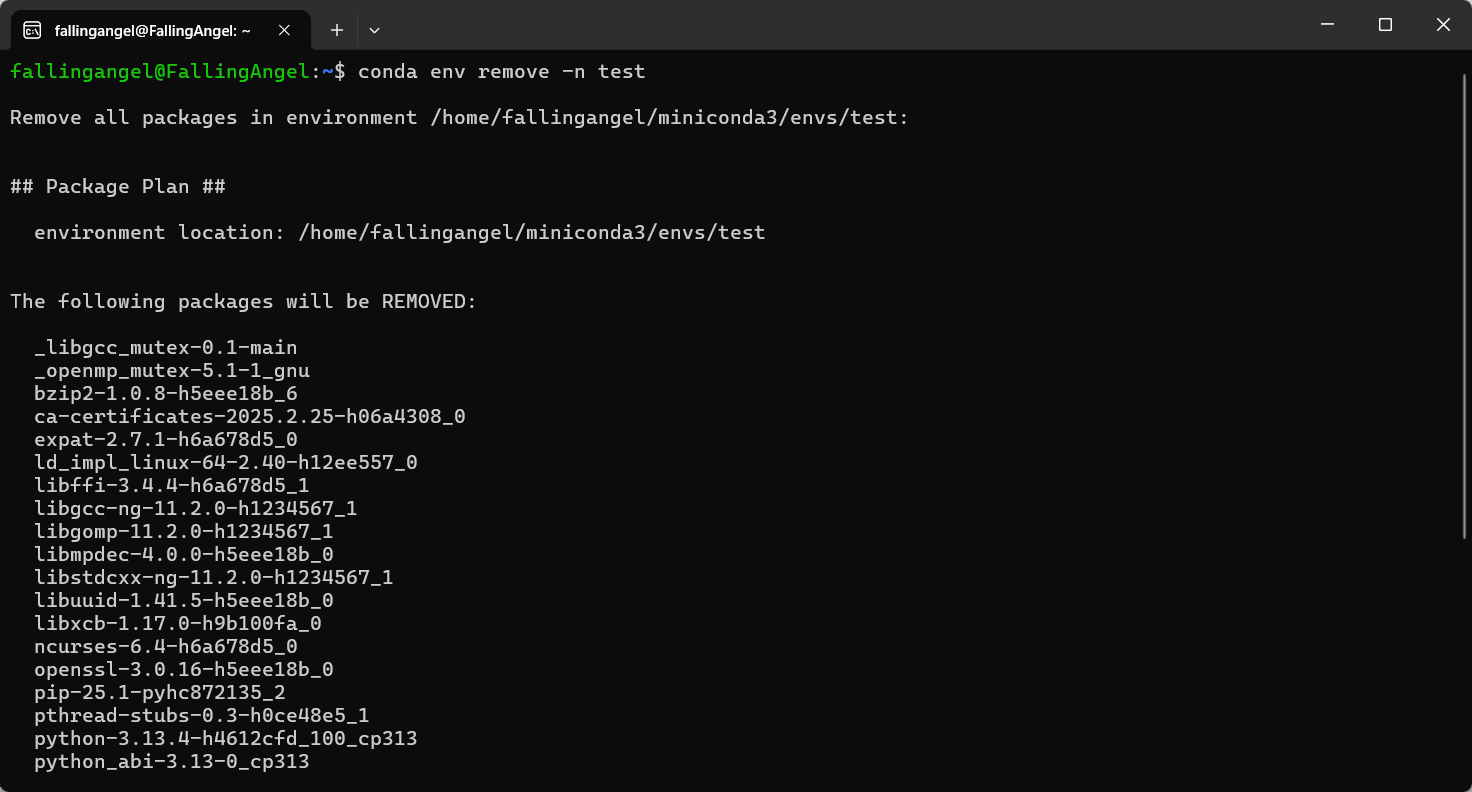The image size is (1472, 792).
Task: Click the '## Package Plan ##' line
Action: [118, 186]
